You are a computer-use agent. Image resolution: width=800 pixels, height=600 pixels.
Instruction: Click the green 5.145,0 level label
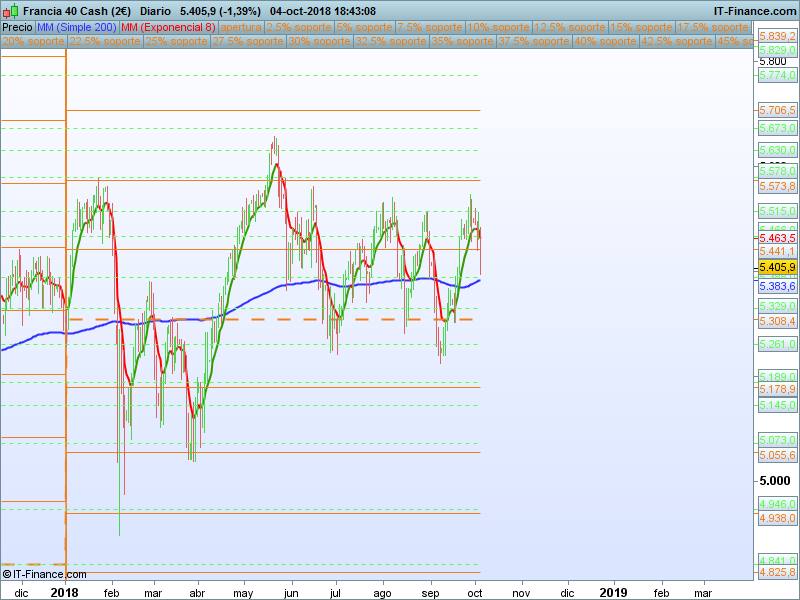(x=777, y=405)
